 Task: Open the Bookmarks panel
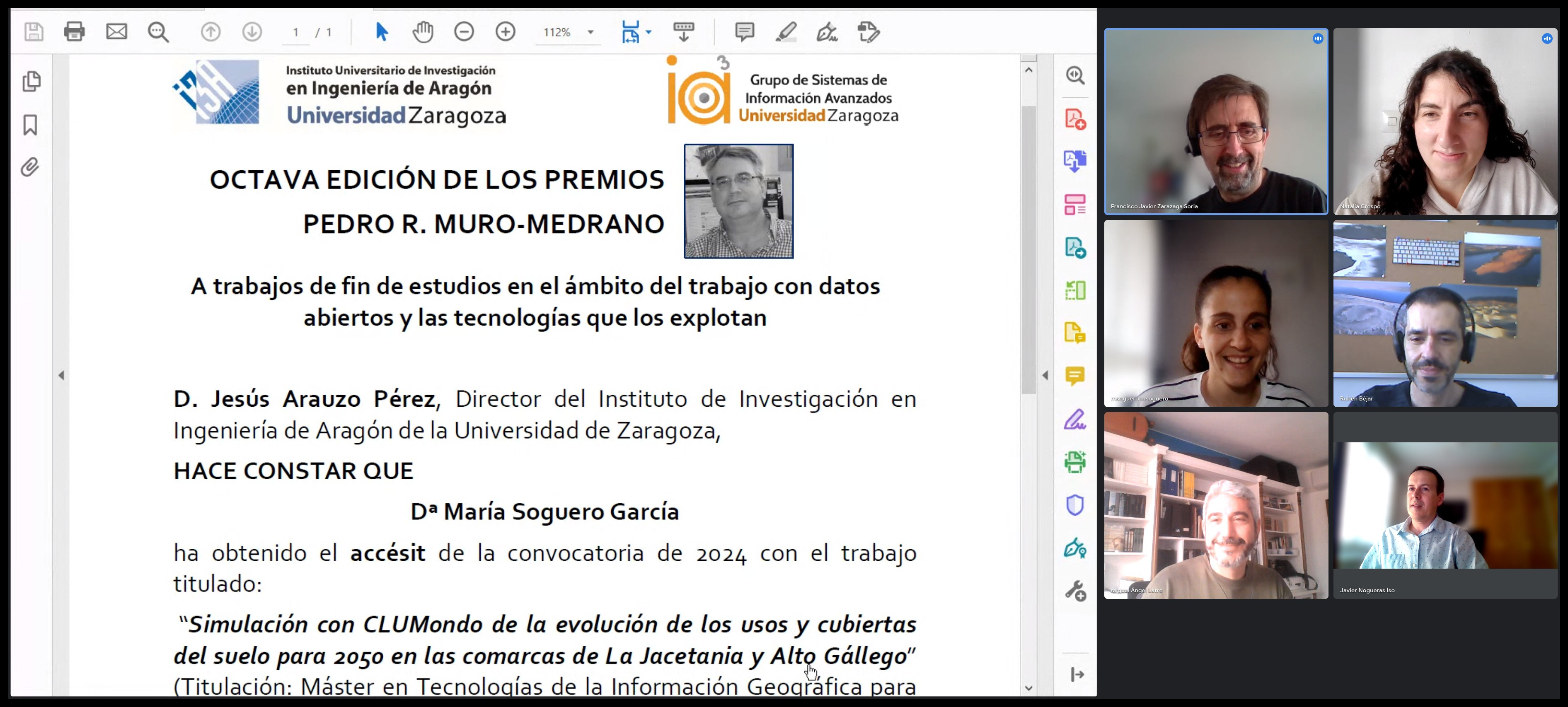[30, 125]
